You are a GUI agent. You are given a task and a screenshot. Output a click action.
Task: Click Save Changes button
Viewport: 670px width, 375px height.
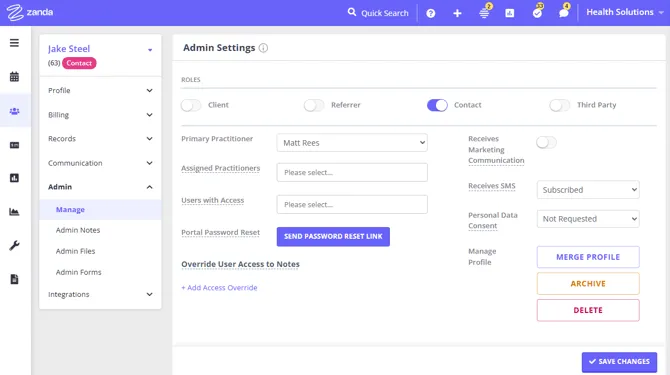[x=619, y=362]
